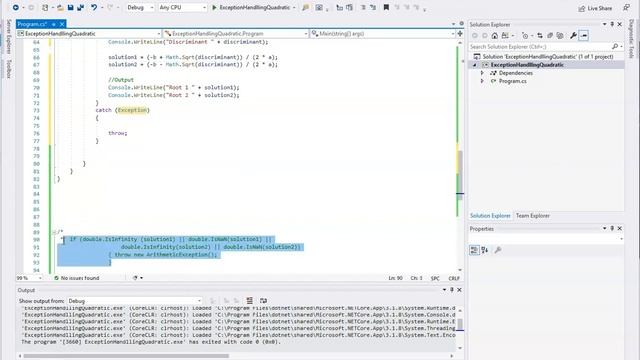The width and height of the screenshot is (640, 360).
Task: Click Solution Explorer Home icon
Action: (495, 36)
